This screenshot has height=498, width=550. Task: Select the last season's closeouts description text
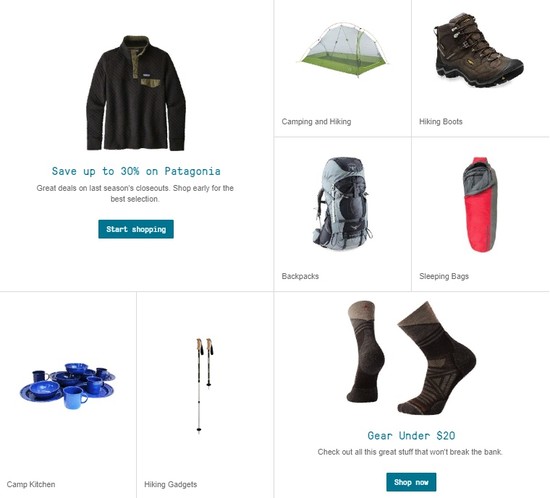135,193
